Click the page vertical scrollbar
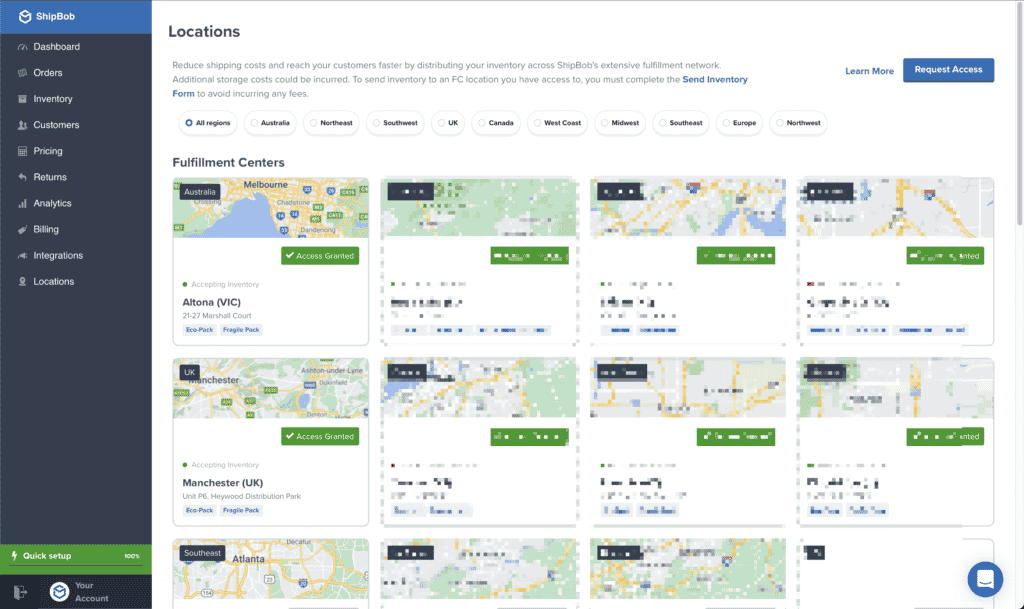Screen dimensions: 1024x609 coord(1019,114)
